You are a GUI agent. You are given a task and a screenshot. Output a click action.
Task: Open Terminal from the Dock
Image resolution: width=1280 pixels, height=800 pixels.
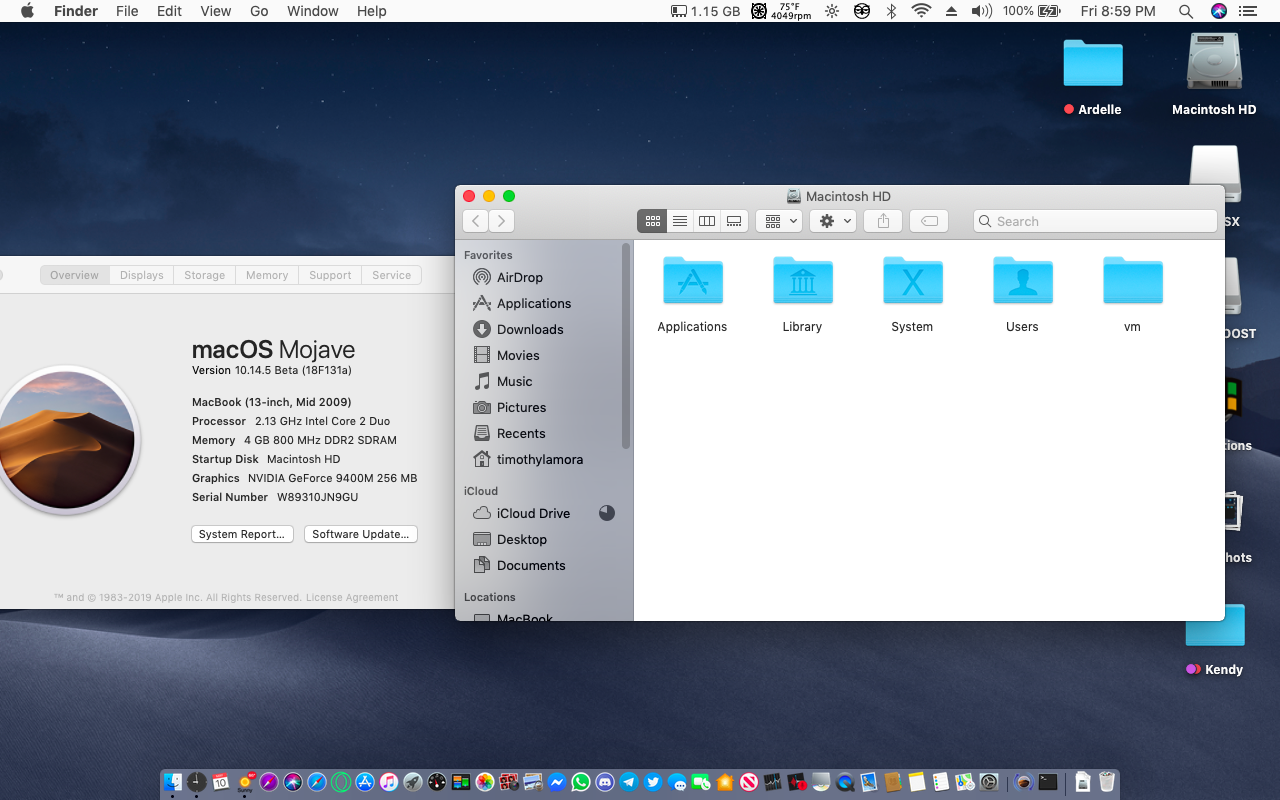tap(1049, 782)
